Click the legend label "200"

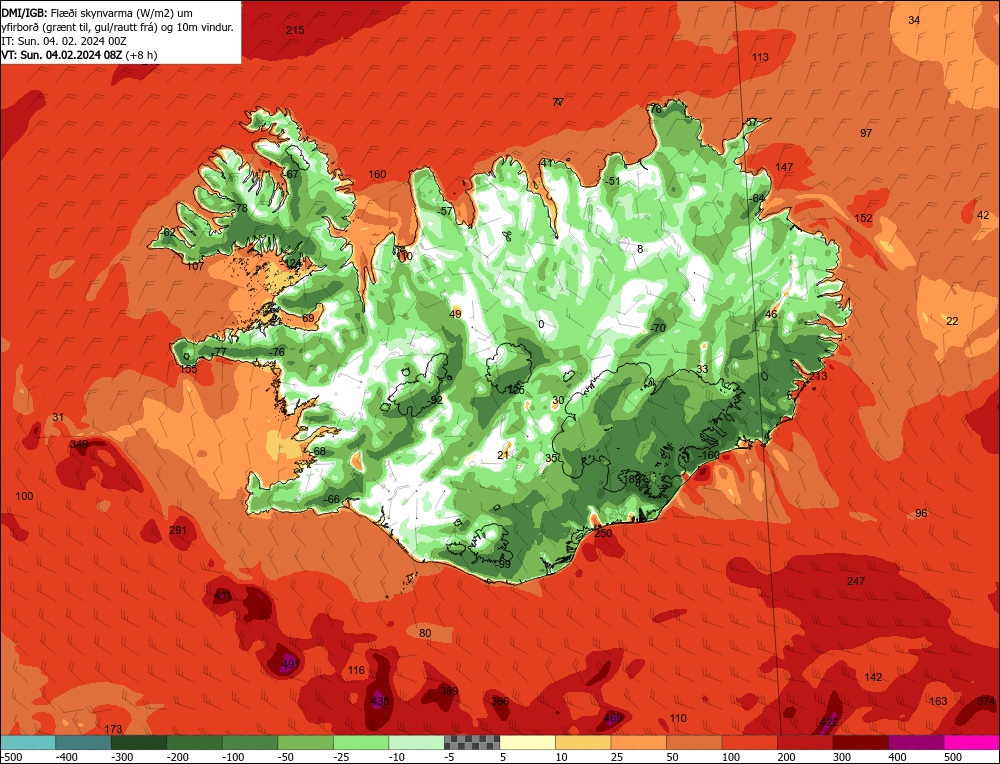(x=786, y=757)
